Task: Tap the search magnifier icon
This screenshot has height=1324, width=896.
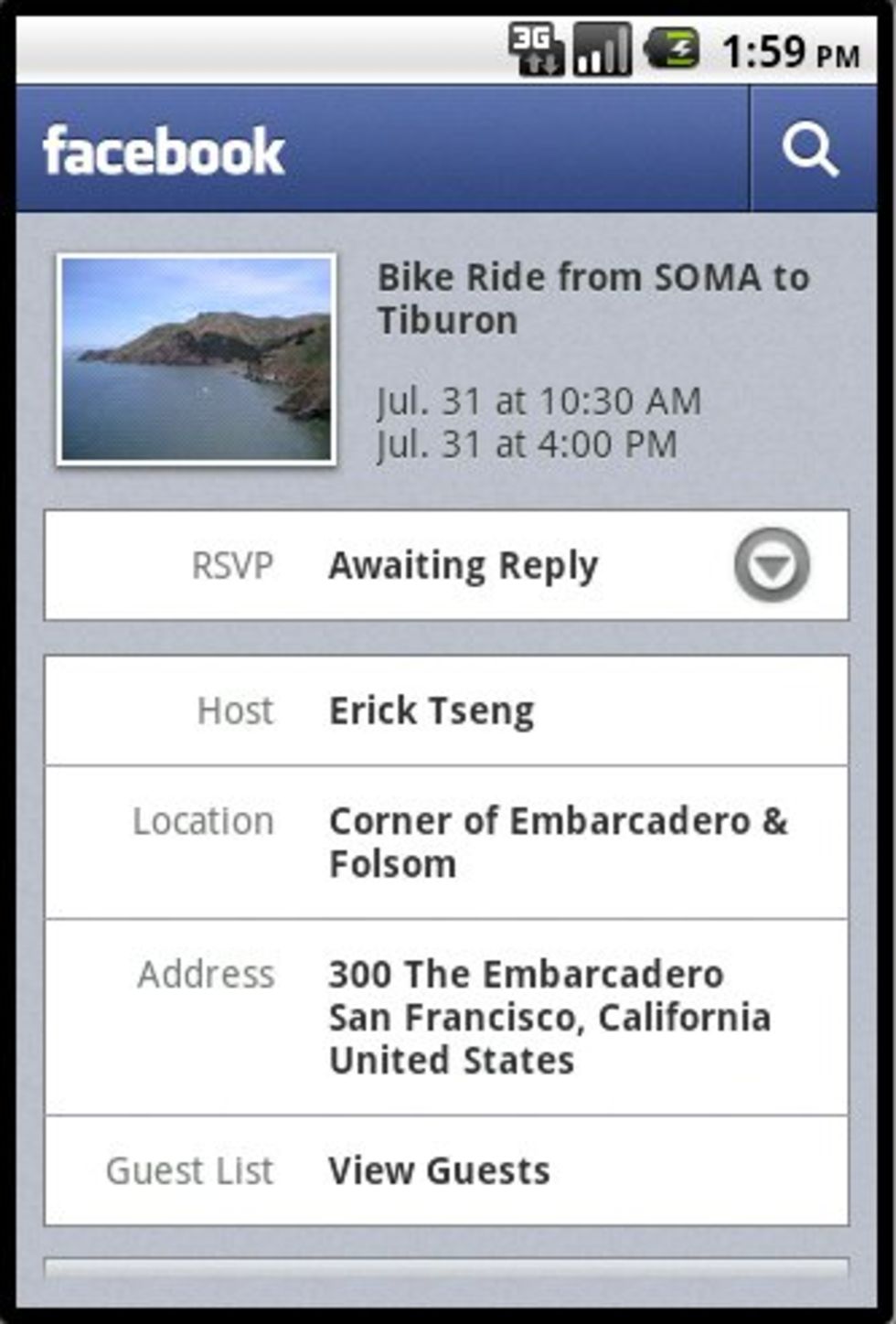Action: (810, 150)
